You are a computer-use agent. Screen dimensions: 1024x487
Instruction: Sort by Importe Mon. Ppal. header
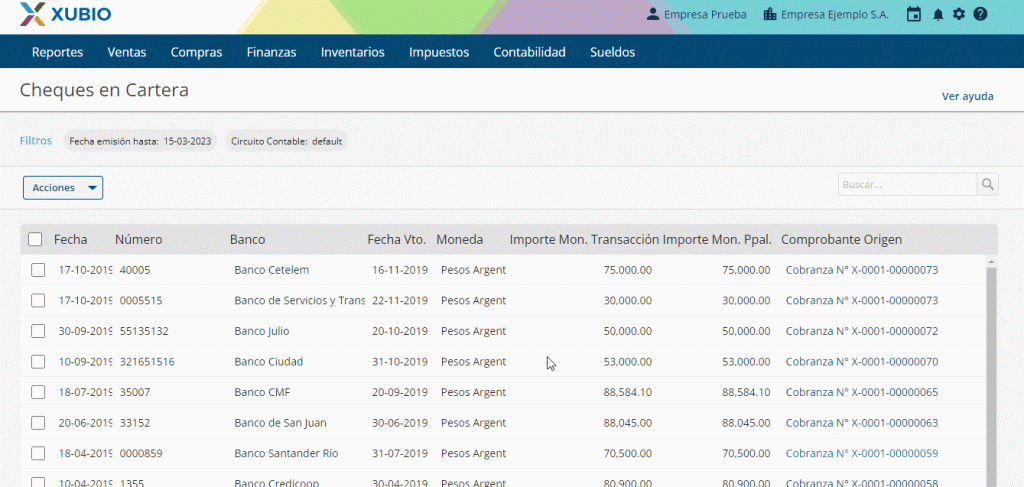coord(718,240)
